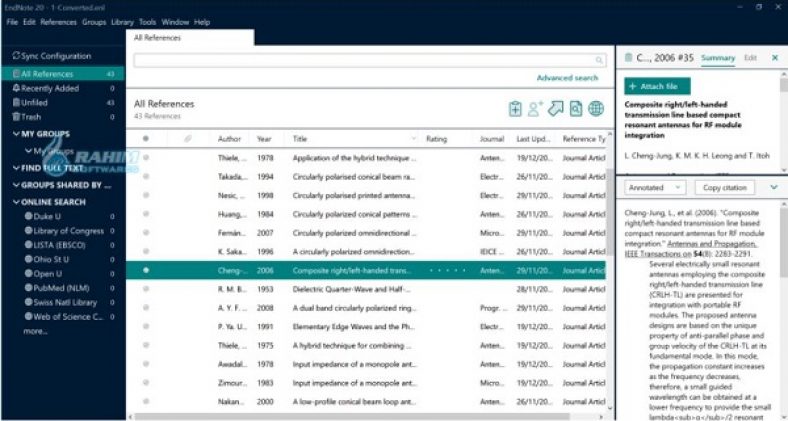The width and height of the screenshot is (788, 421).
Task: Toggle read status dot for Huang 1984 row
Action: click(146, 214)
